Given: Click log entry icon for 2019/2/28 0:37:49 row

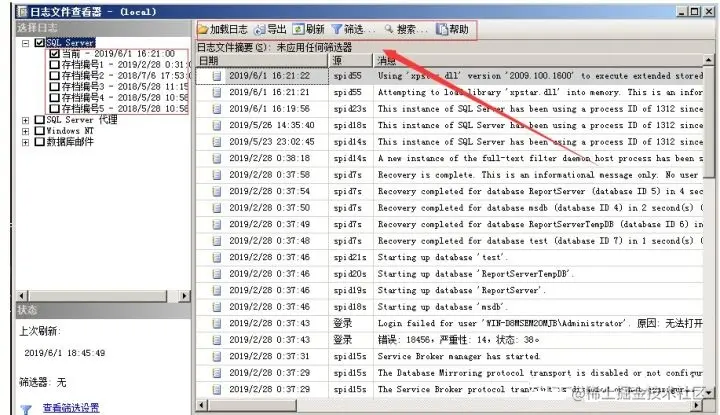Looking at the screenshot, I should point(217,224).
